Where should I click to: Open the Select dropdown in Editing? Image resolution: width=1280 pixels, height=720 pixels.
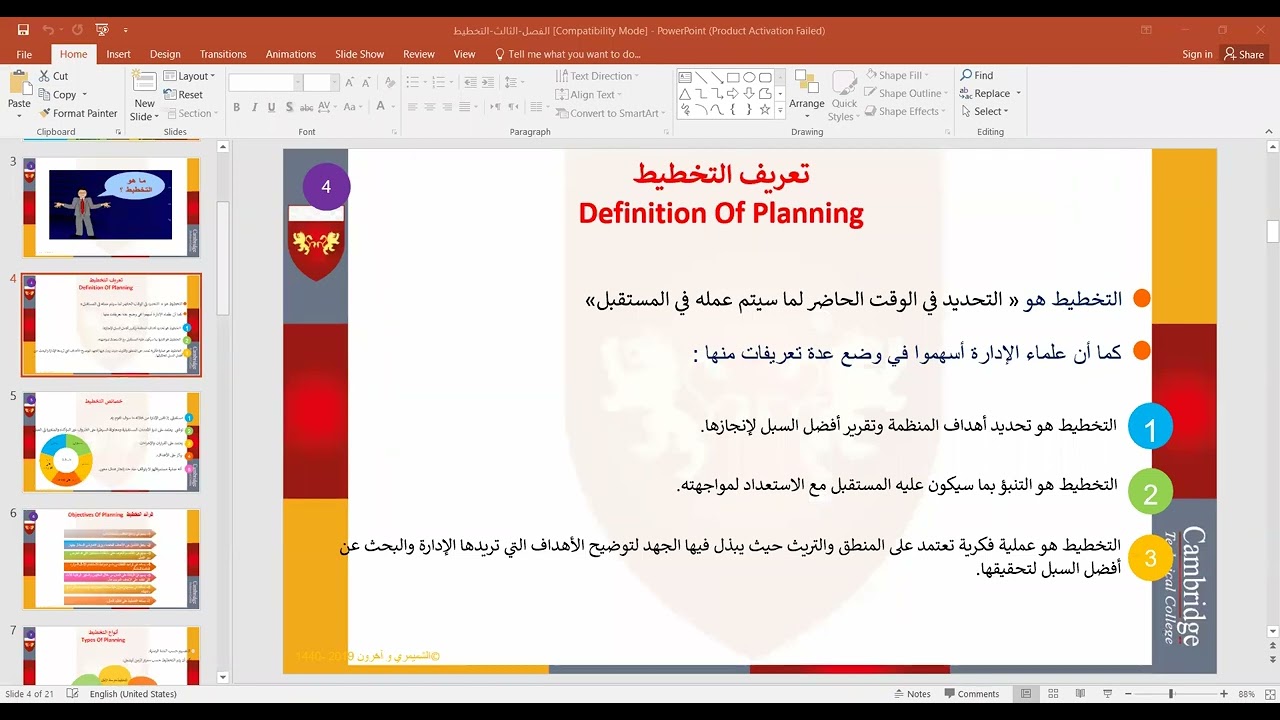(x=985, y=112)
